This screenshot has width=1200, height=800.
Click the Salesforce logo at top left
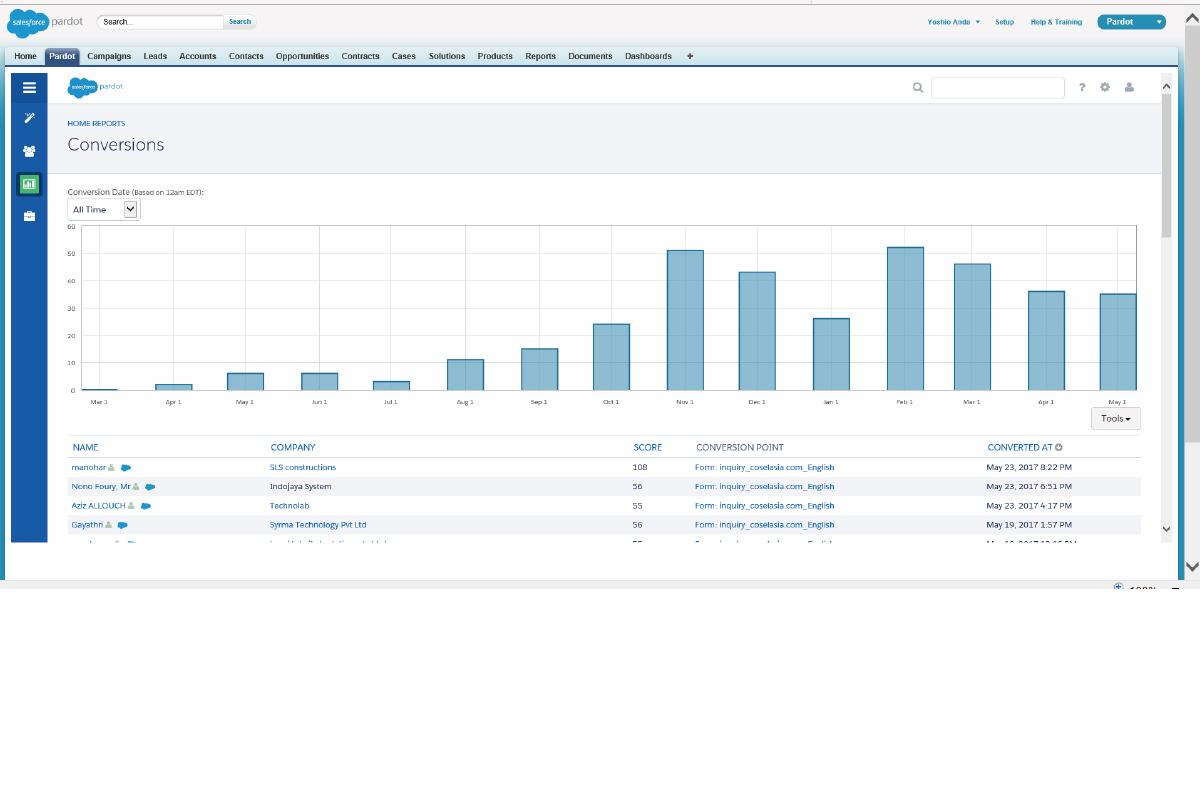coord(27,21)
